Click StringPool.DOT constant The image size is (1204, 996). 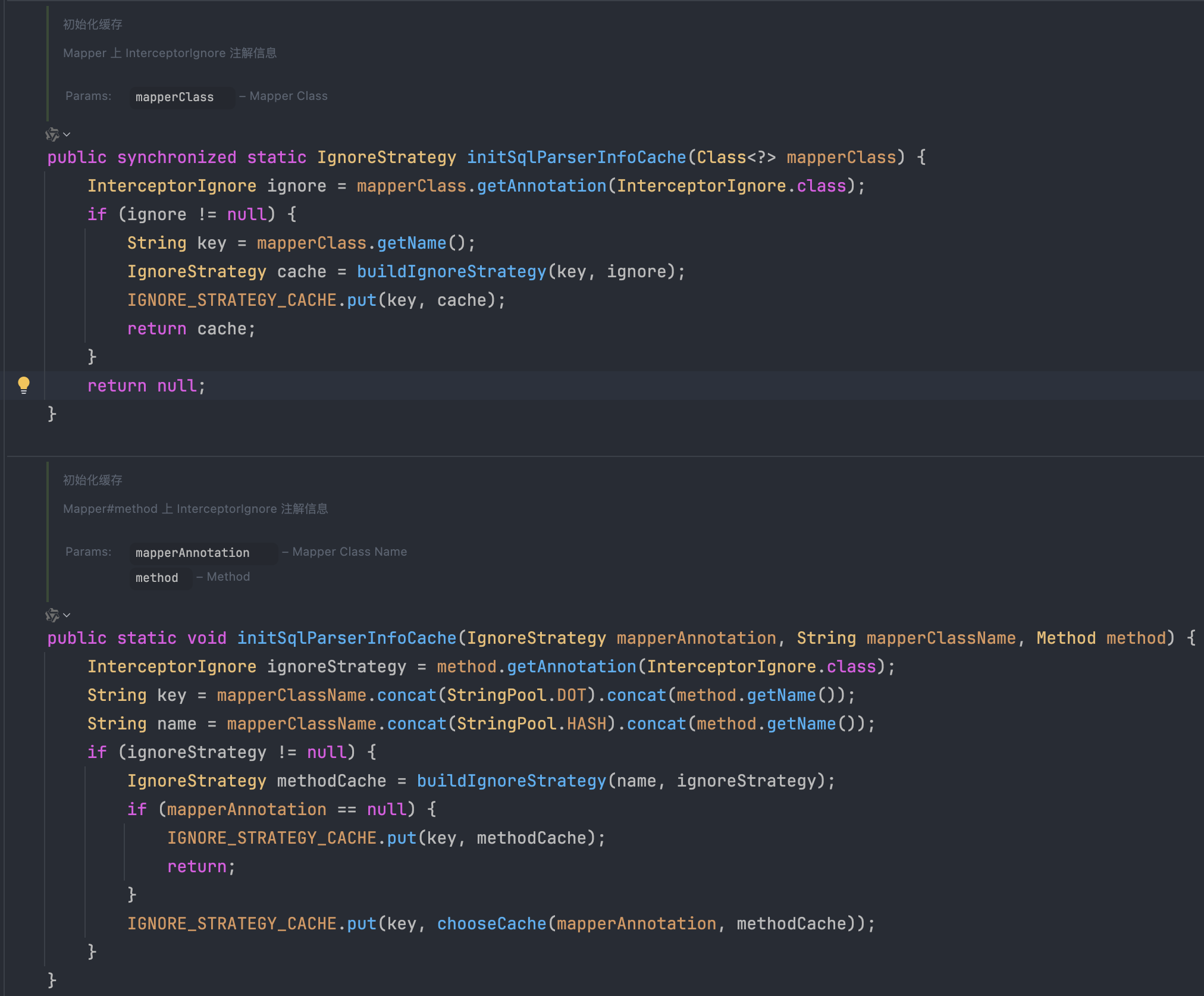[571, 695]
